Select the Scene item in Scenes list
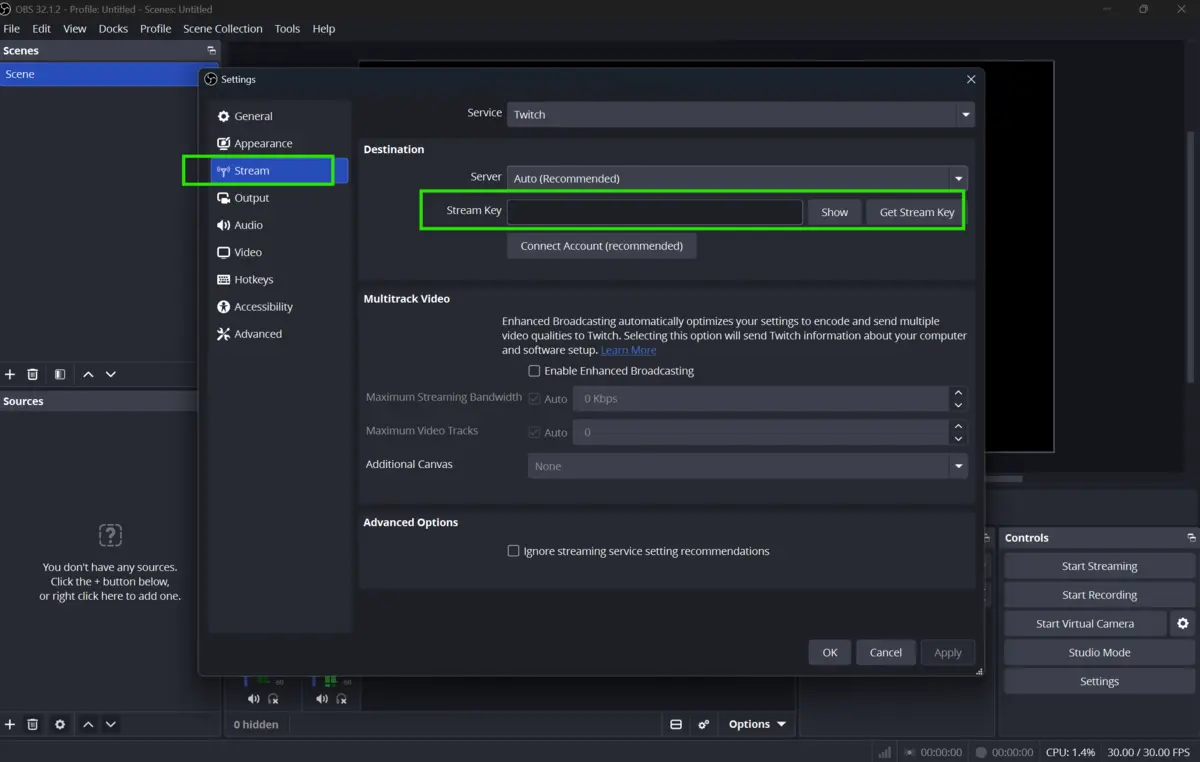 tap(100, 74)
